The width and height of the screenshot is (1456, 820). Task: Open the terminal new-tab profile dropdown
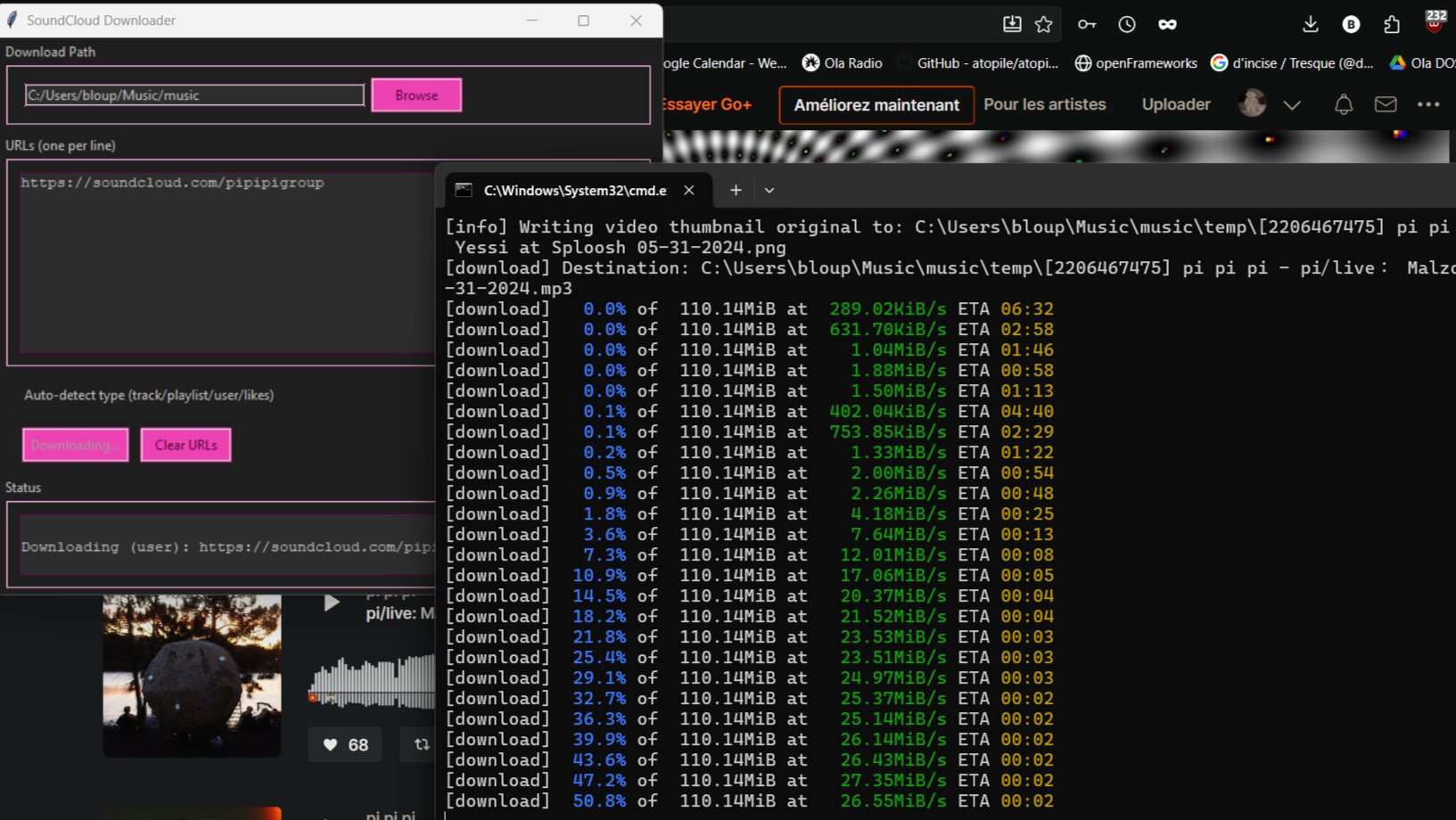pos(769,190)
